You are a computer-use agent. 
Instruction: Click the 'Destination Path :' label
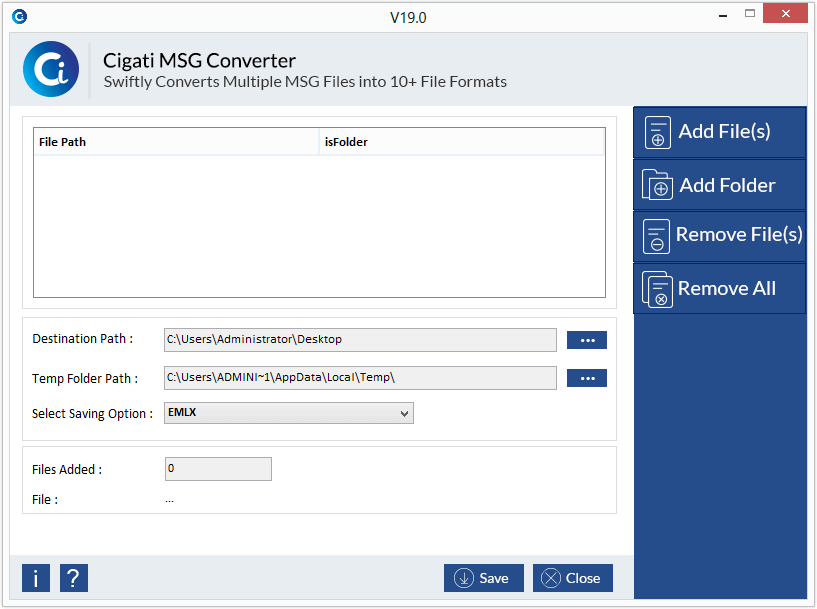point(83,339)
